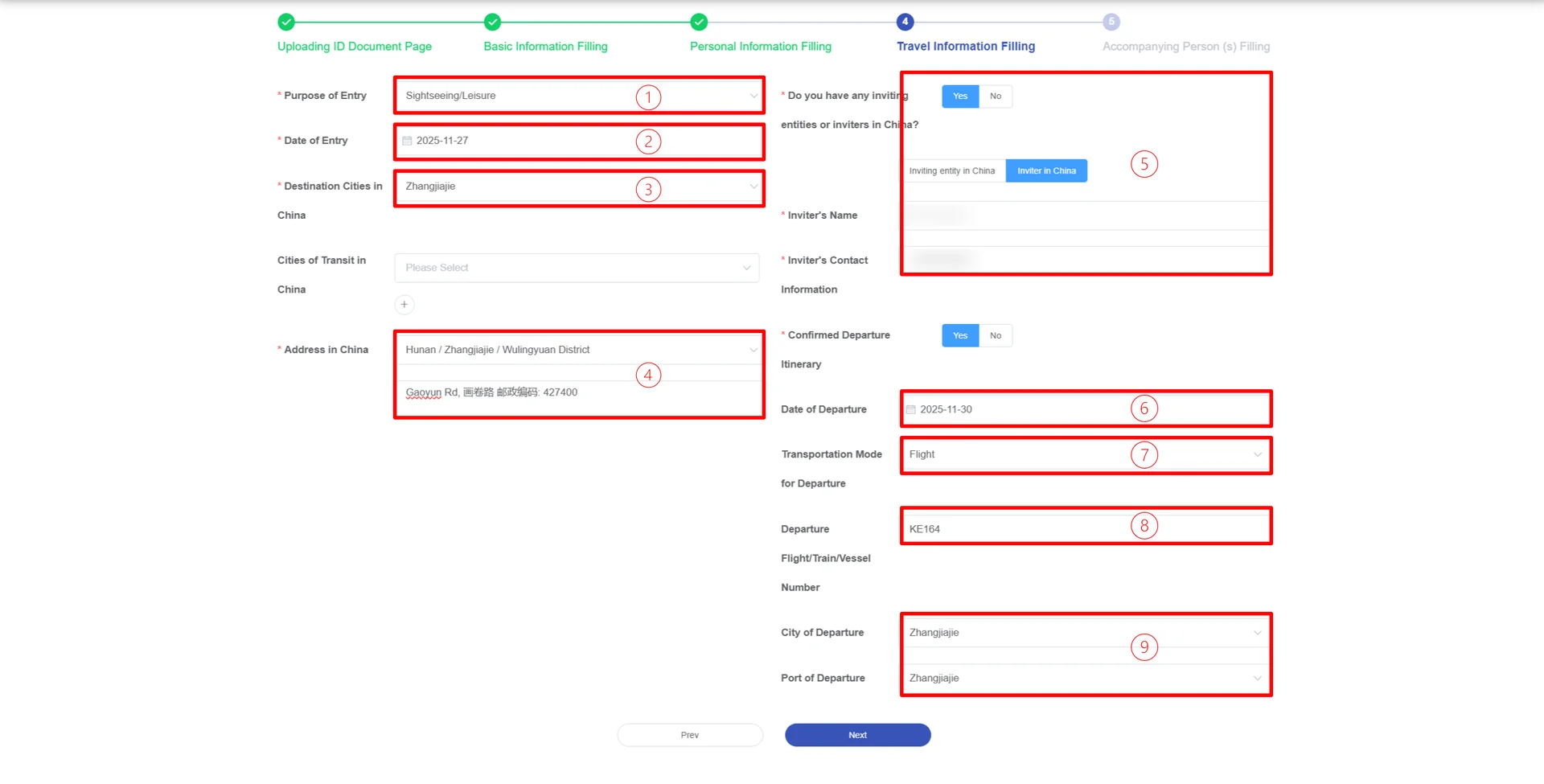
Task: Go to Basic Information Filling step
Action: (546, 47)
